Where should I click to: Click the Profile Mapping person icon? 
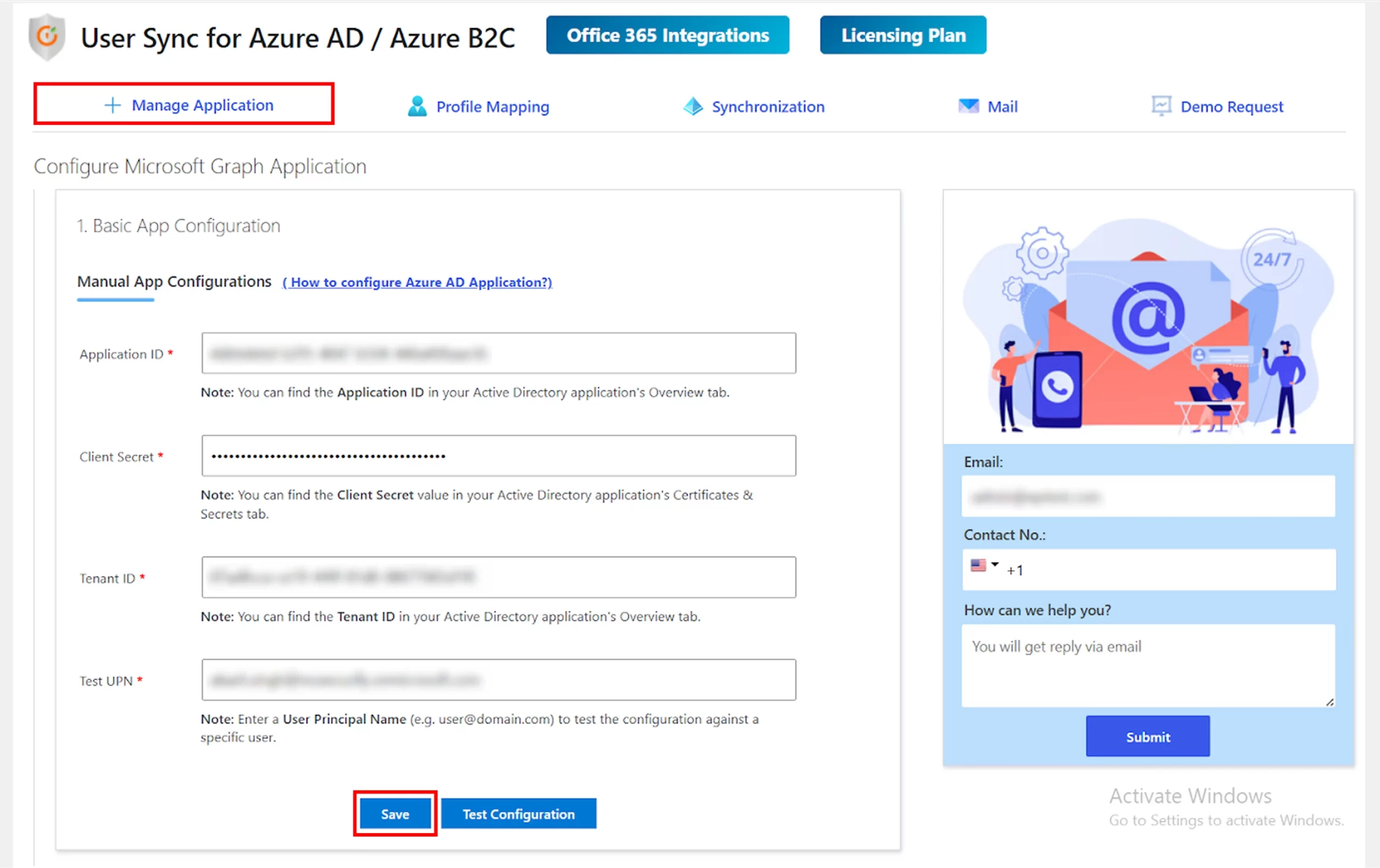pos(417,106)
